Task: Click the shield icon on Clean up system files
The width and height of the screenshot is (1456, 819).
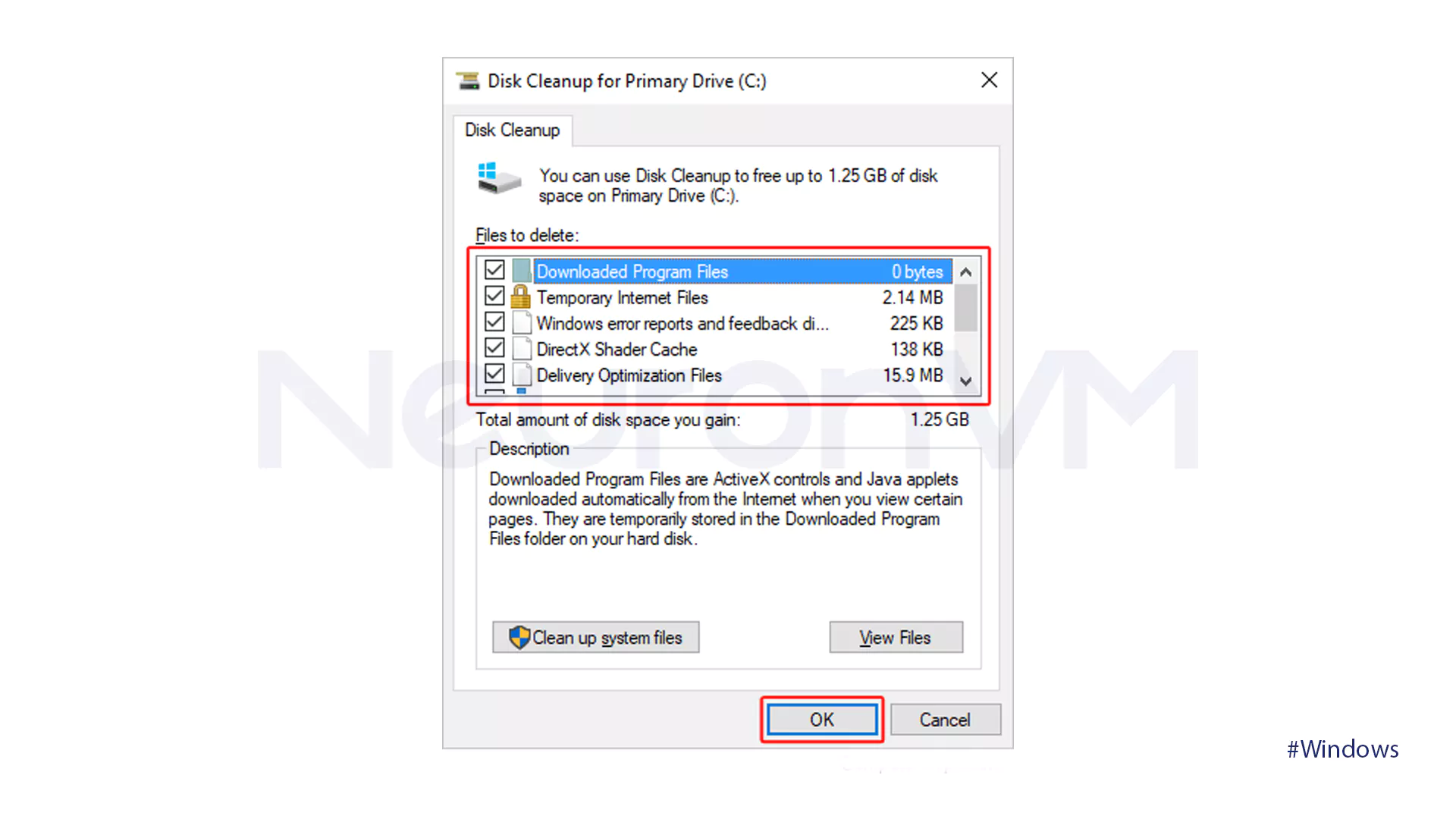Action: (x=519, y=637)
